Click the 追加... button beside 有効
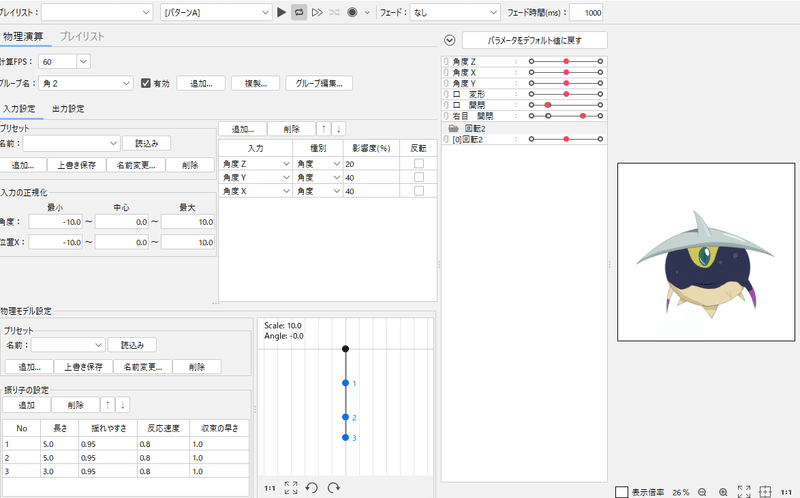 coord(201,83)
